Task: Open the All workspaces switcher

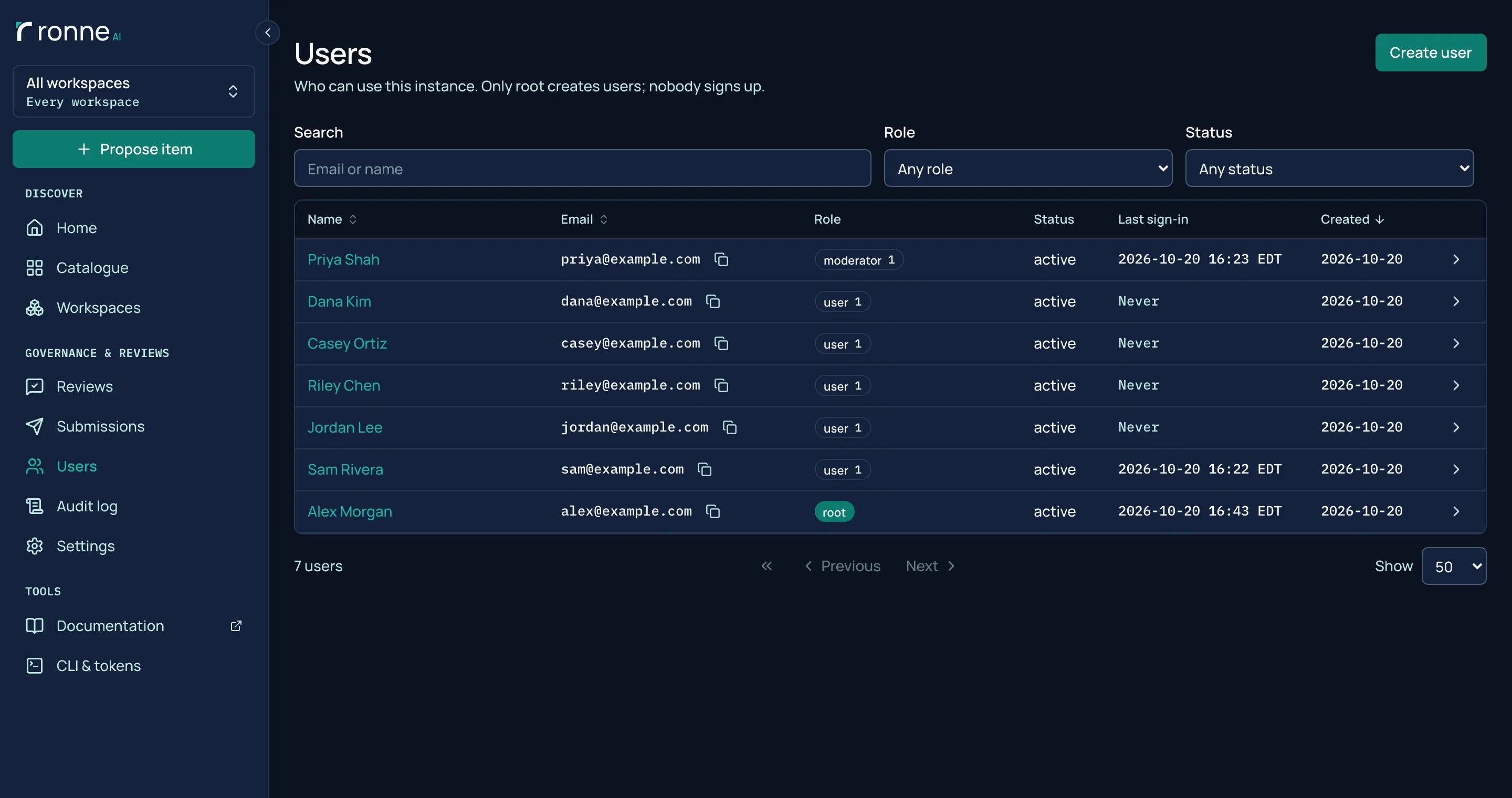Action: (134, 91)
